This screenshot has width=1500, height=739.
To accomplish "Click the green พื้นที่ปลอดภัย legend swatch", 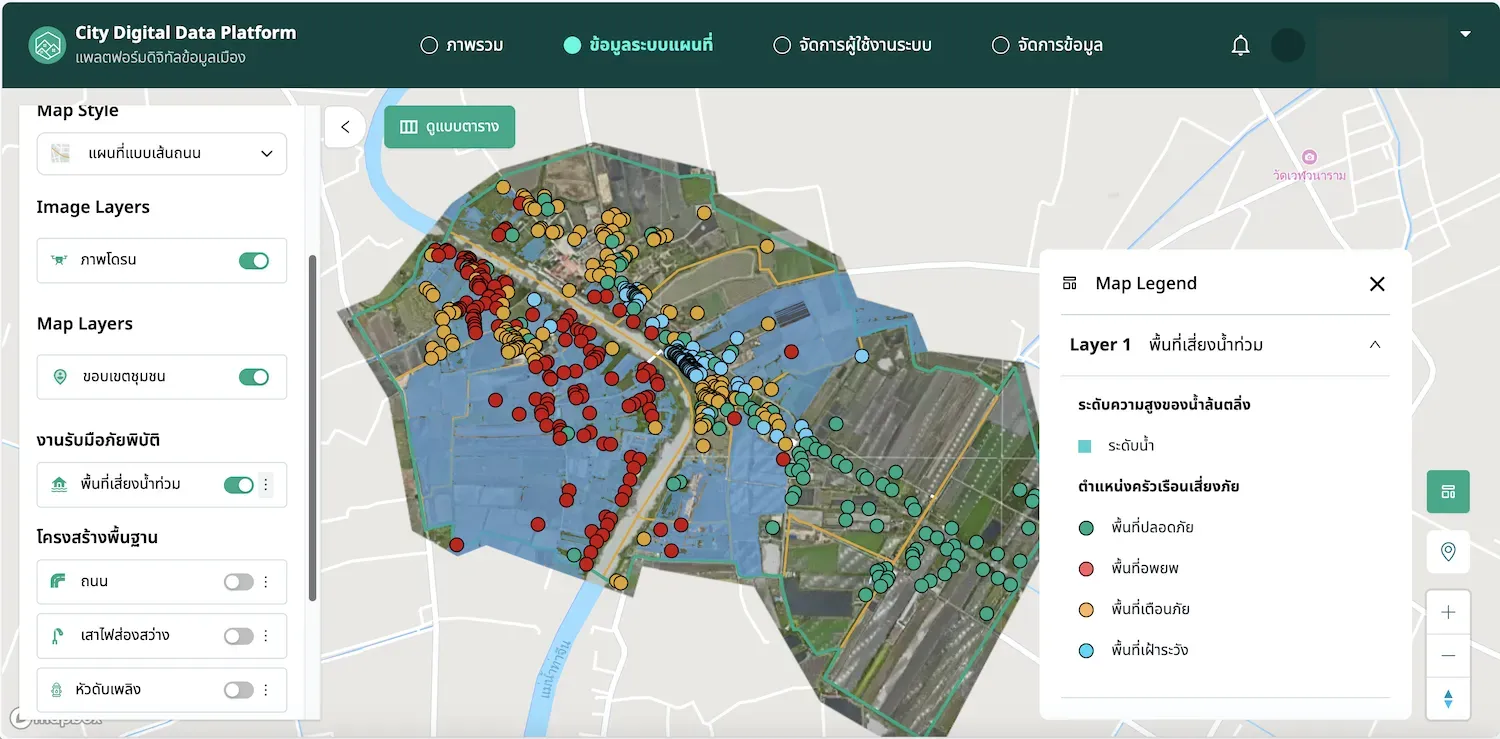I will tap(1086, 527).
